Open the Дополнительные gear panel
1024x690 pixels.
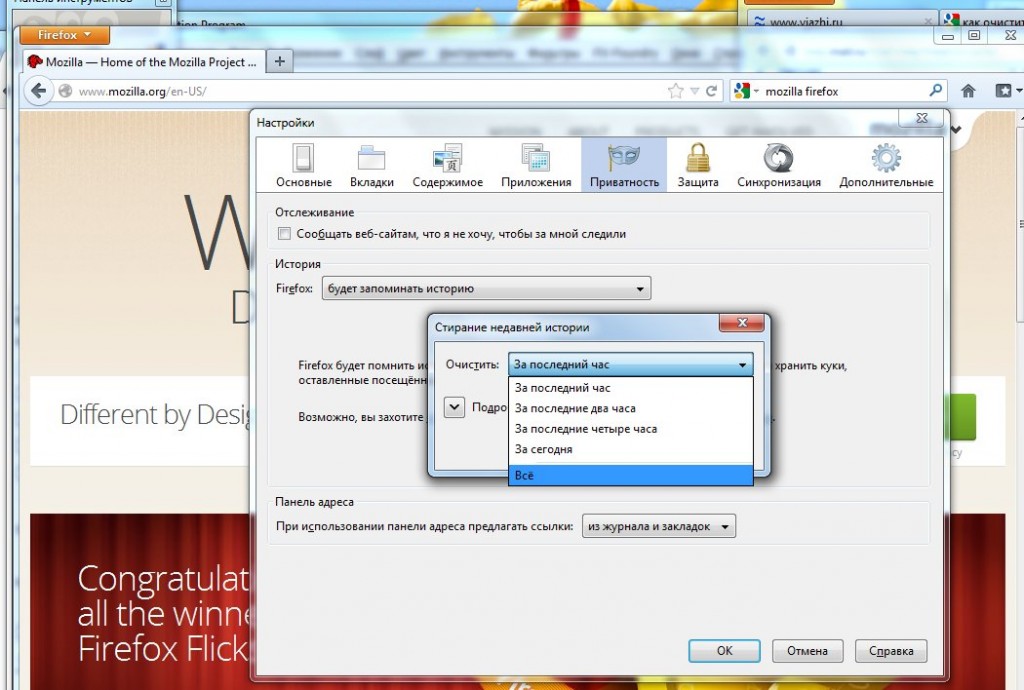[x=886, y=166]
